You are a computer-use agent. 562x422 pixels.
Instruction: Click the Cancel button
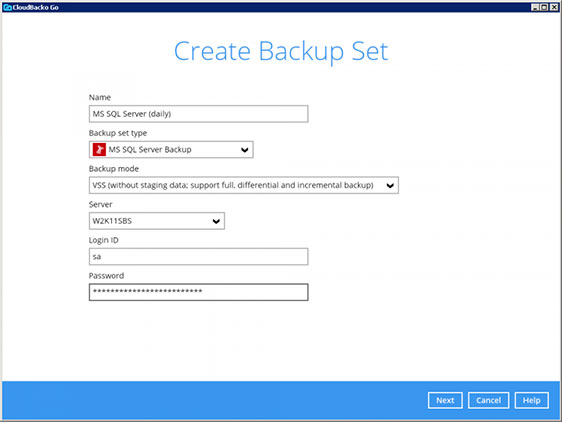[x=489, y=400]
